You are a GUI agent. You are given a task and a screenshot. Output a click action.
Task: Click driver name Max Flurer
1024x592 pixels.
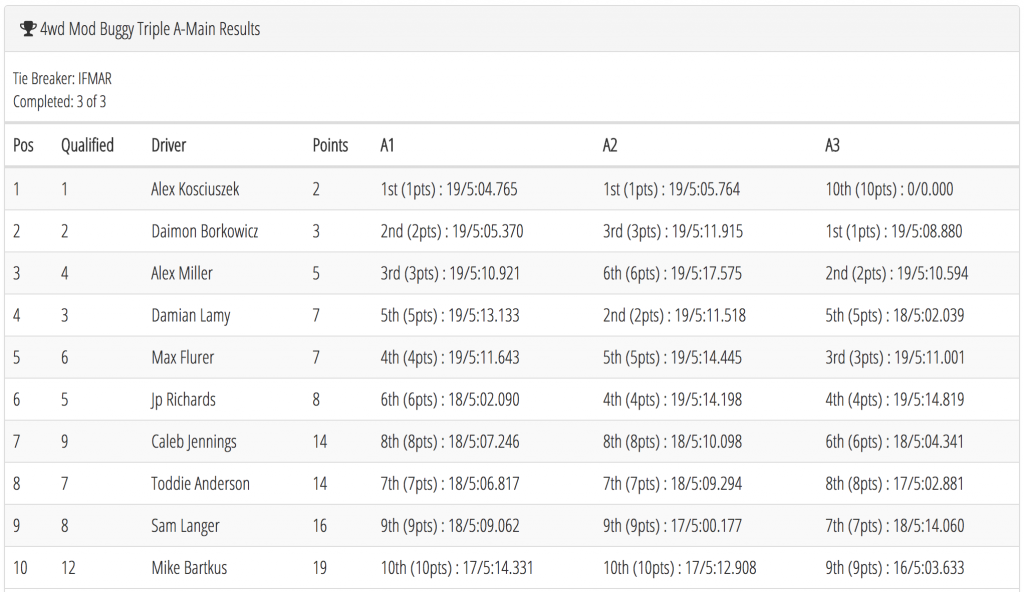tap(183, 357)
